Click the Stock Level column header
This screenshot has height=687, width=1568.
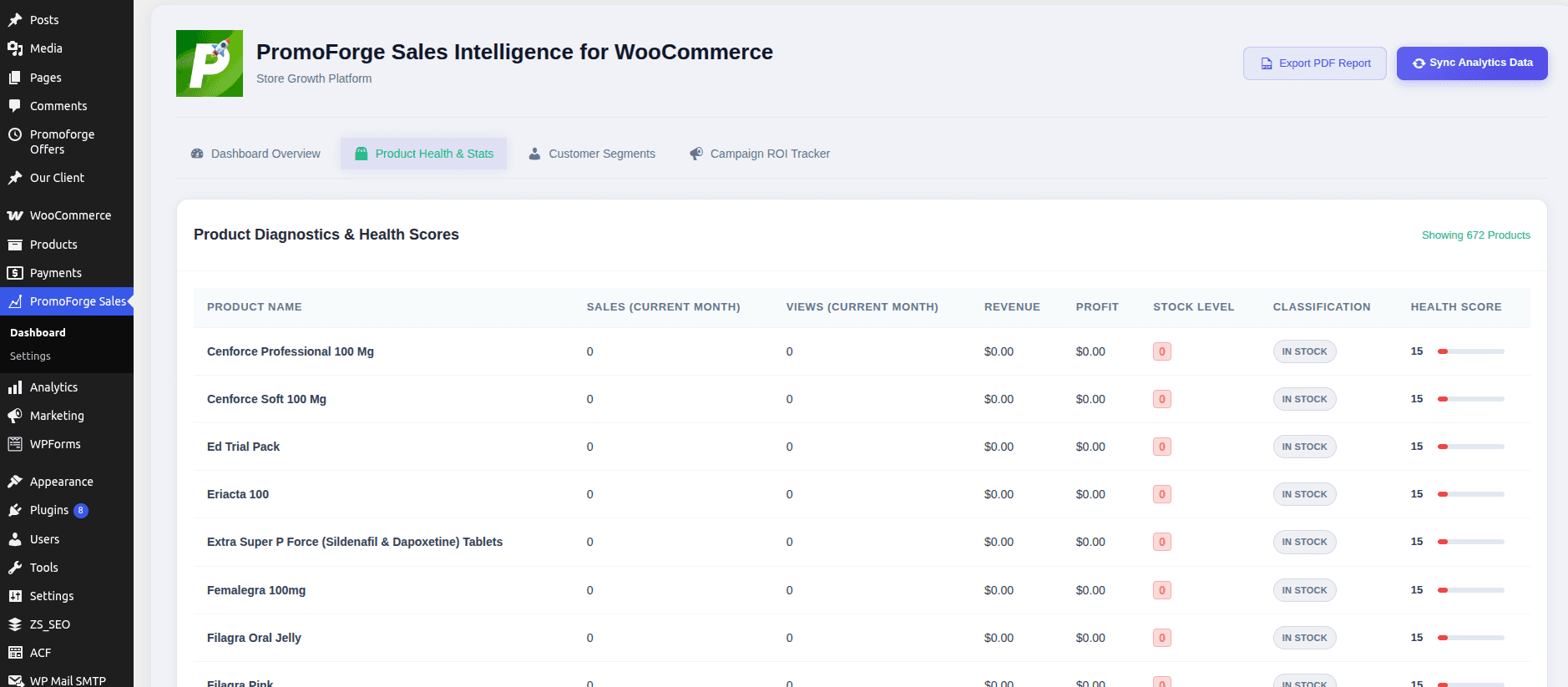[1194, 307]
